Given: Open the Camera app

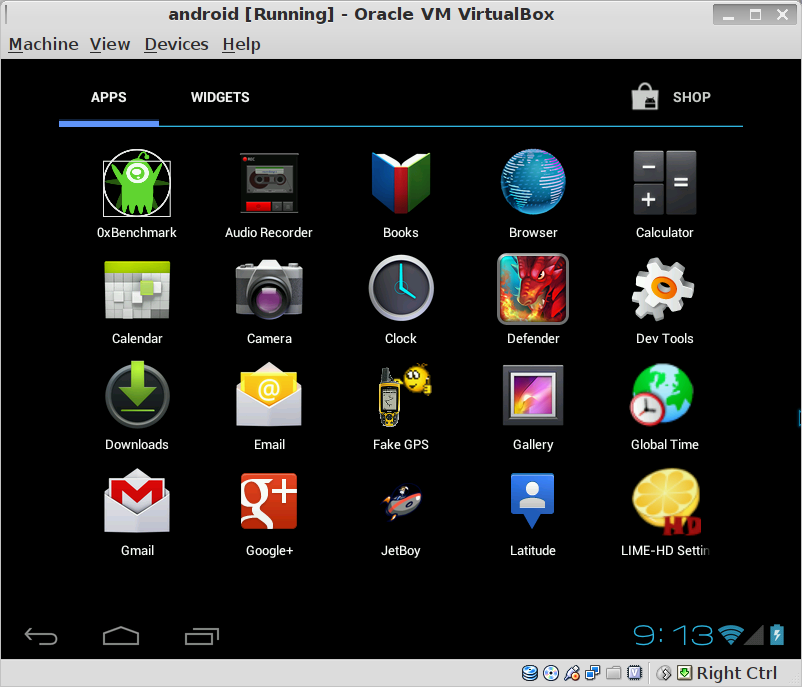Looking at the screenshot, I should 269,288.
